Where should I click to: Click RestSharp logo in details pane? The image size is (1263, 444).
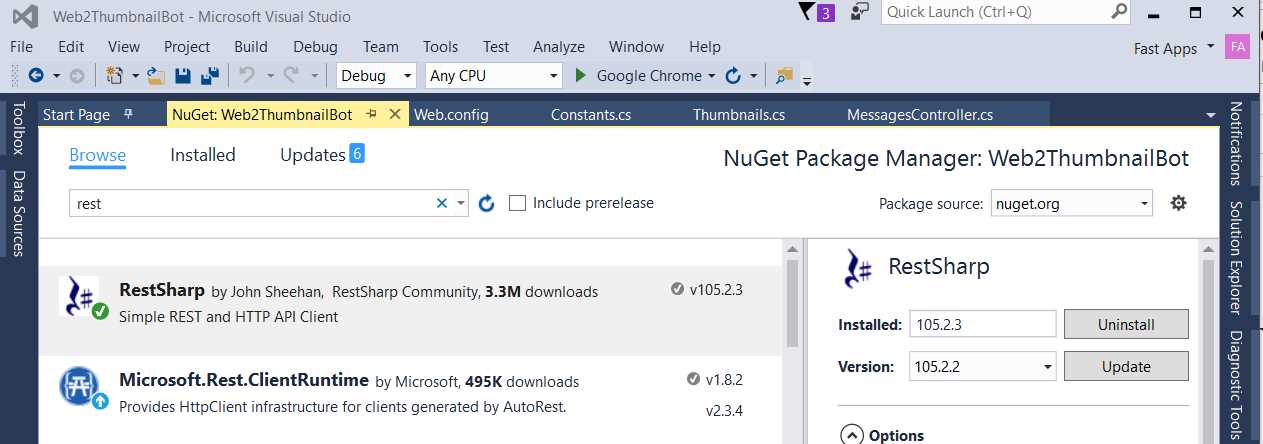859,268
